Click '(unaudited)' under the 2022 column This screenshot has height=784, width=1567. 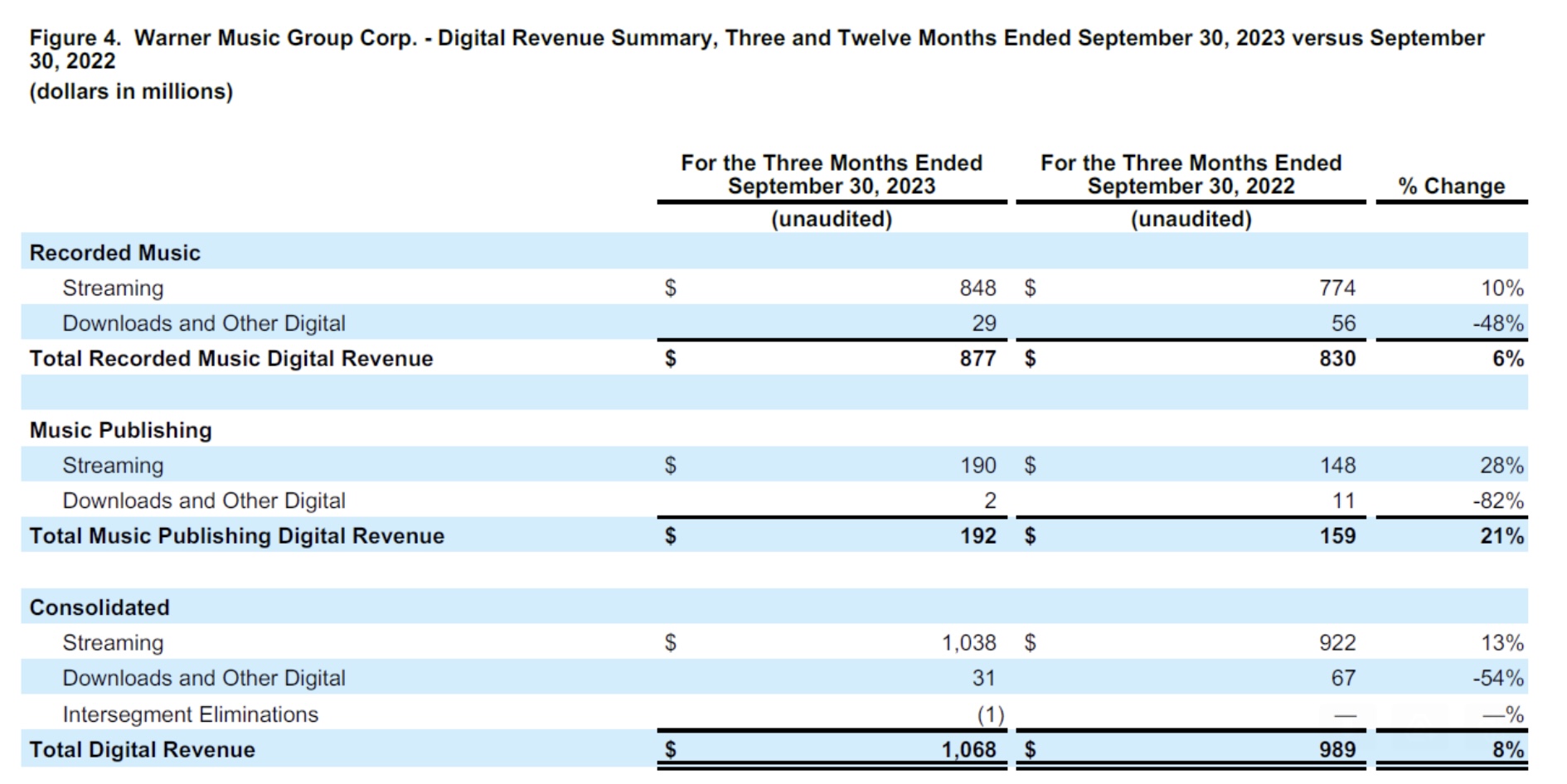click(x=1191, y=219)
